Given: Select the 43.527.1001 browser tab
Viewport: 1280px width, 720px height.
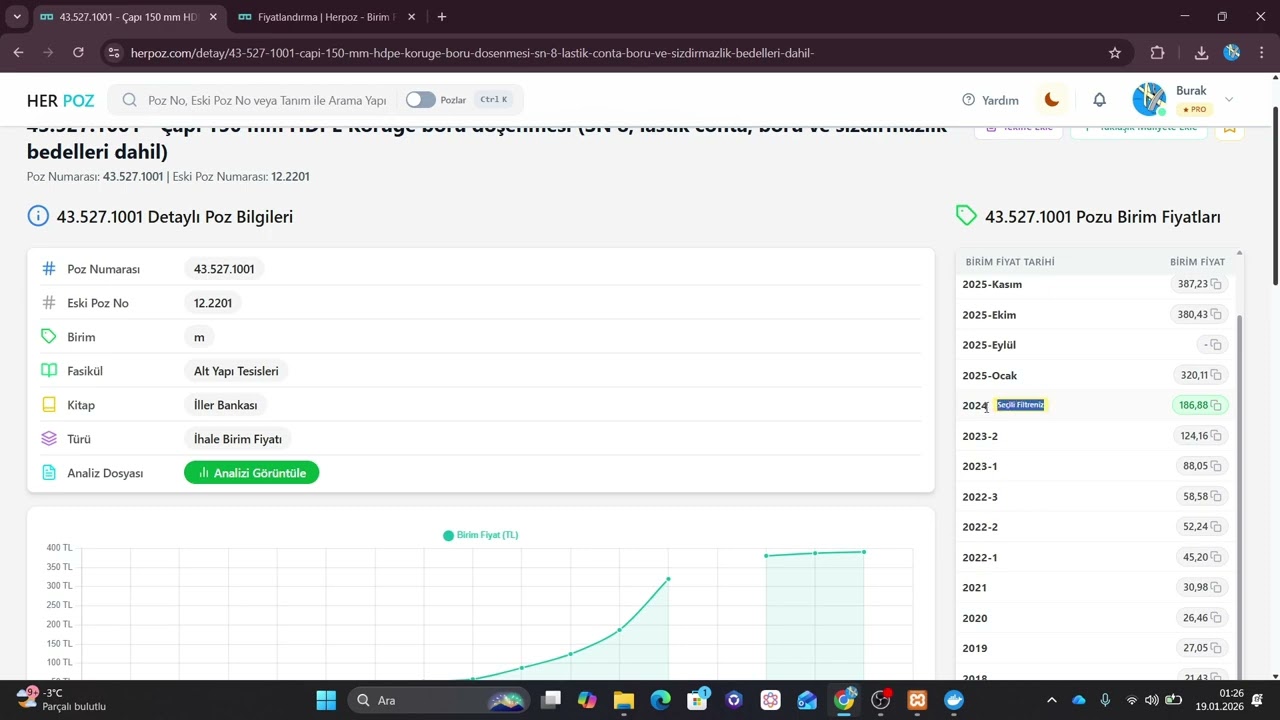Looking at the screenshot, I should (128, 17).
